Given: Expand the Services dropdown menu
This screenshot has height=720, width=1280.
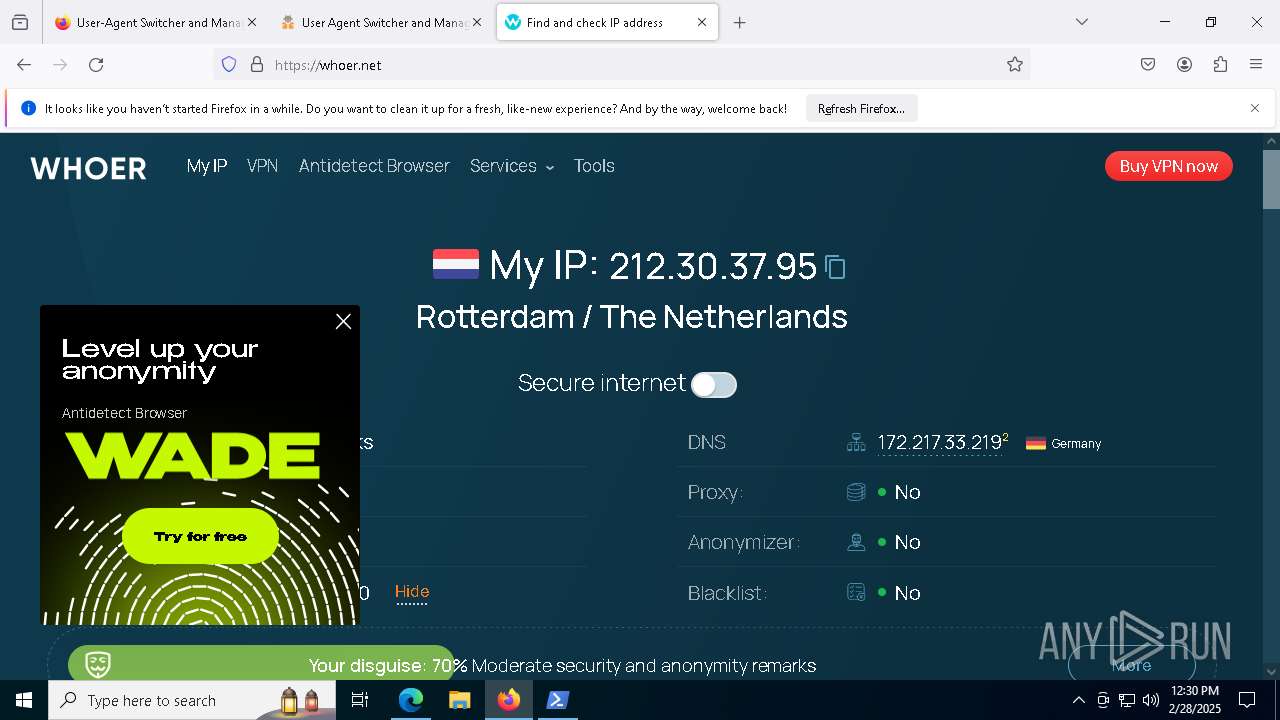Looking at the screenshot, I should coord(512,166).
